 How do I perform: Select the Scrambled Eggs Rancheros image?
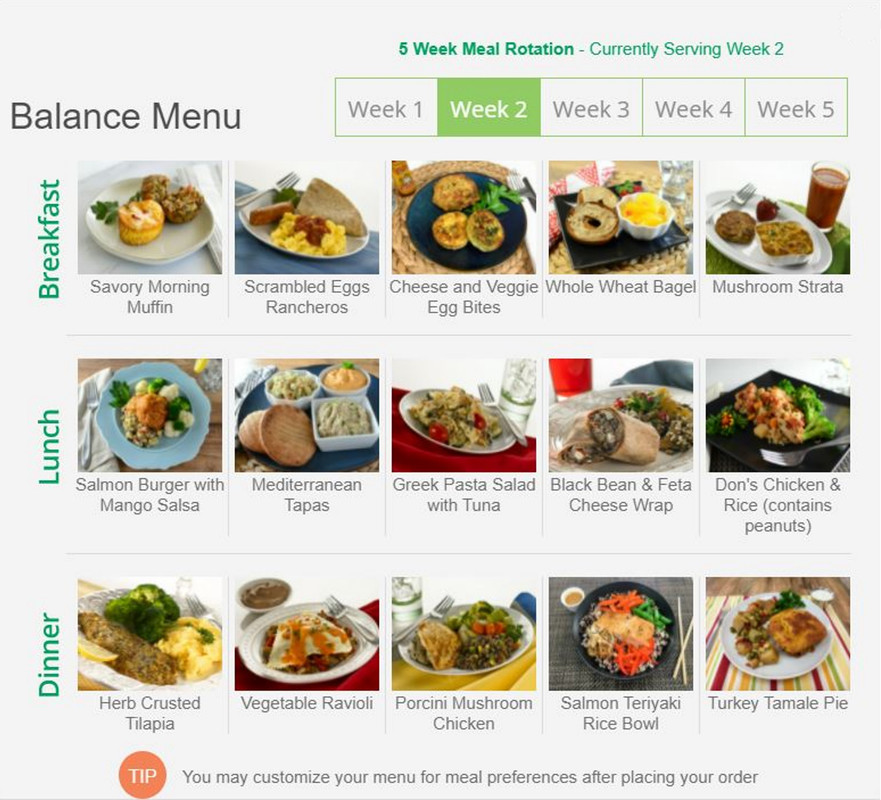pyautogui.click(x=307, y=217)
